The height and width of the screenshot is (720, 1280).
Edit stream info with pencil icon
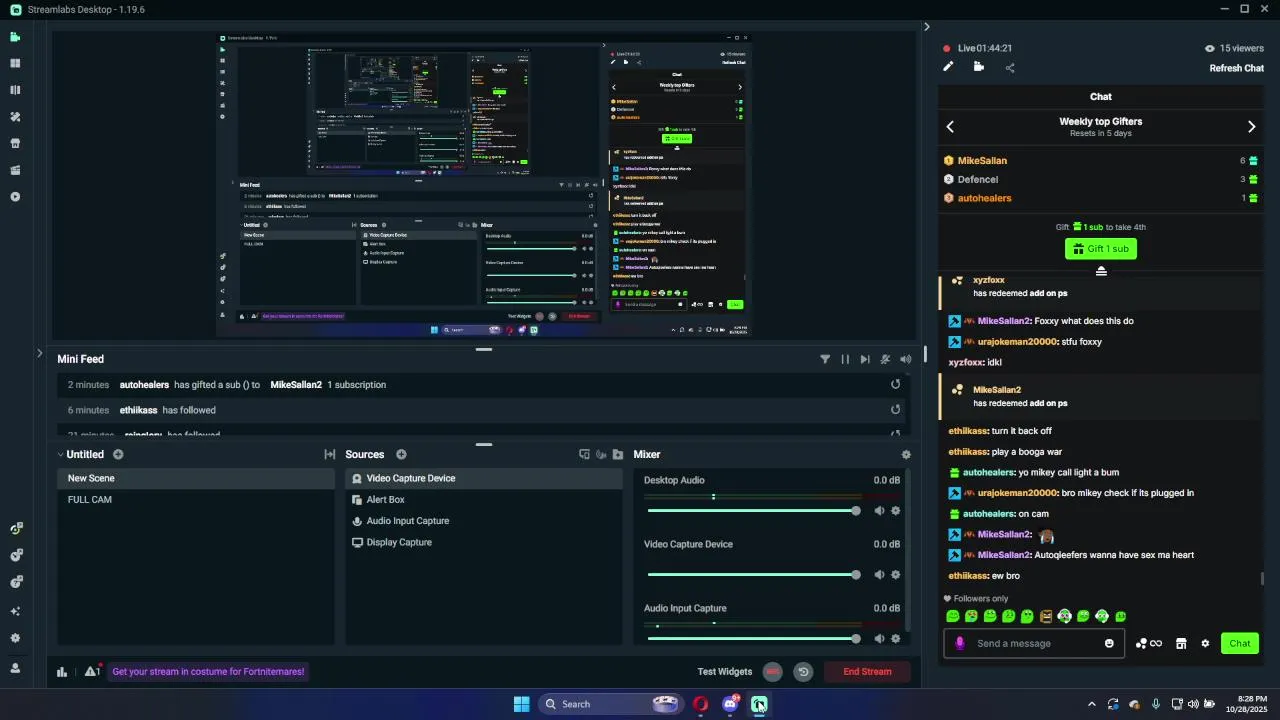click(x=948, y=67)
